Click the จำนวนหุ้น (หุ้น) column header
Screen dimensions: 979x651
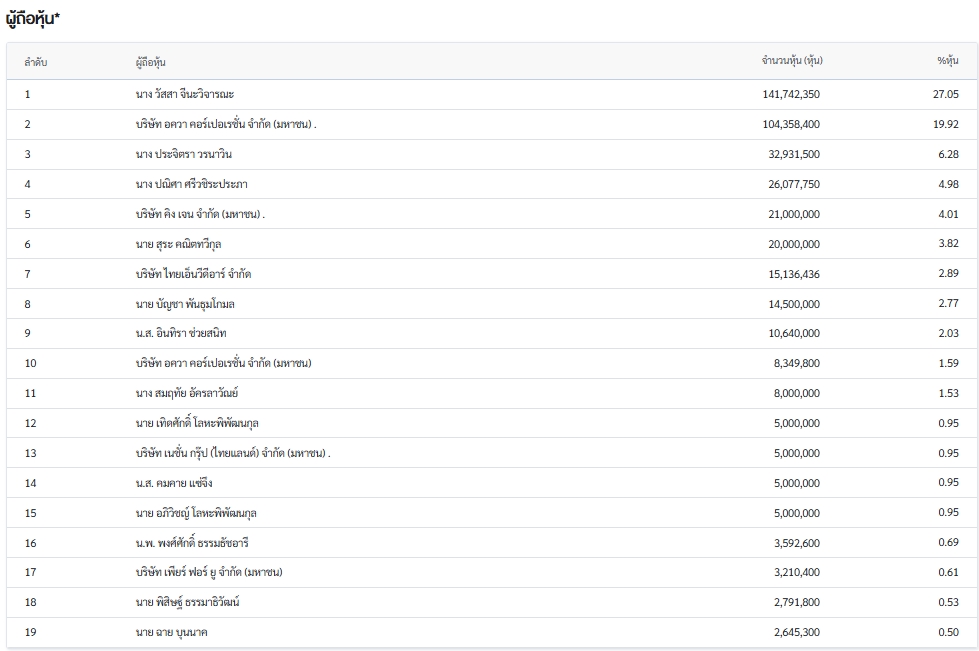coord(791,62)
